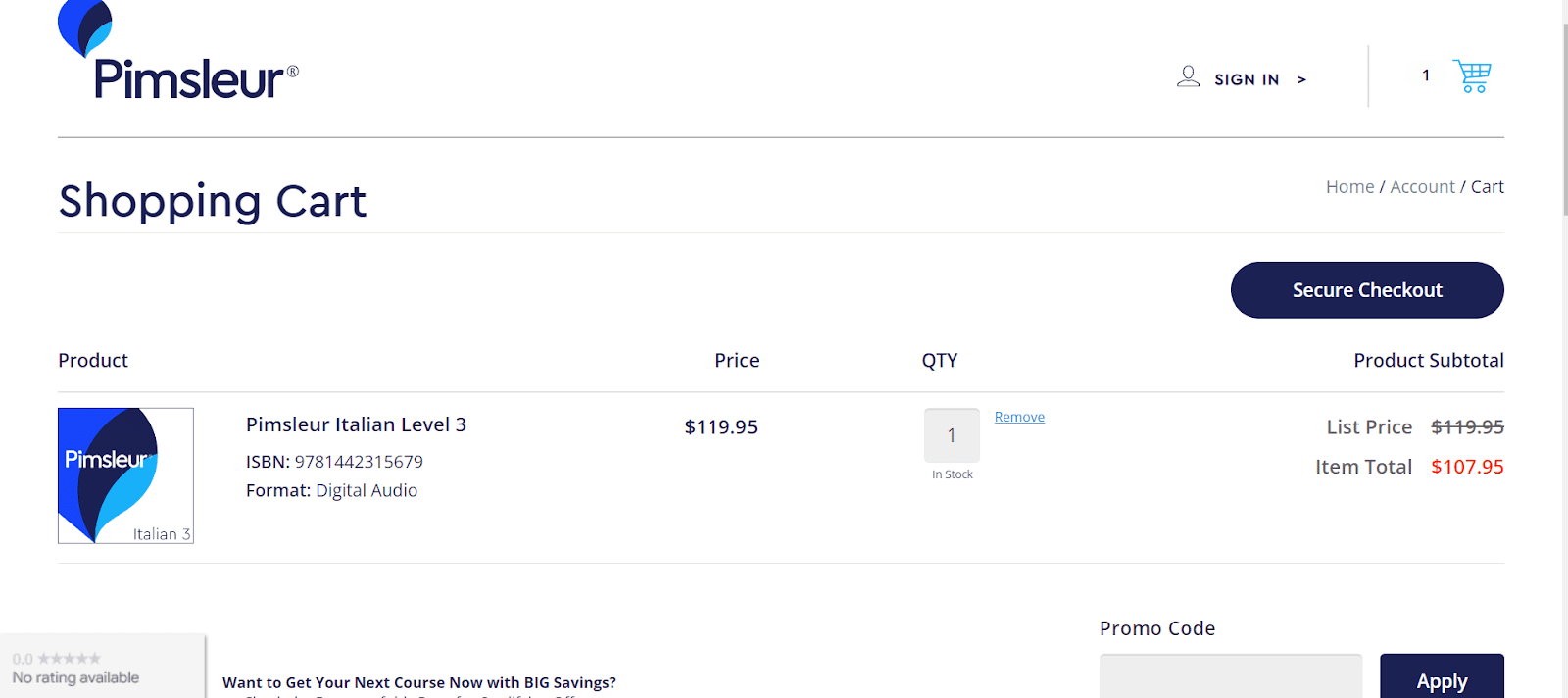
Task: Click the Pimsleur Italian 3 product artwork
Action: point(125,475)
